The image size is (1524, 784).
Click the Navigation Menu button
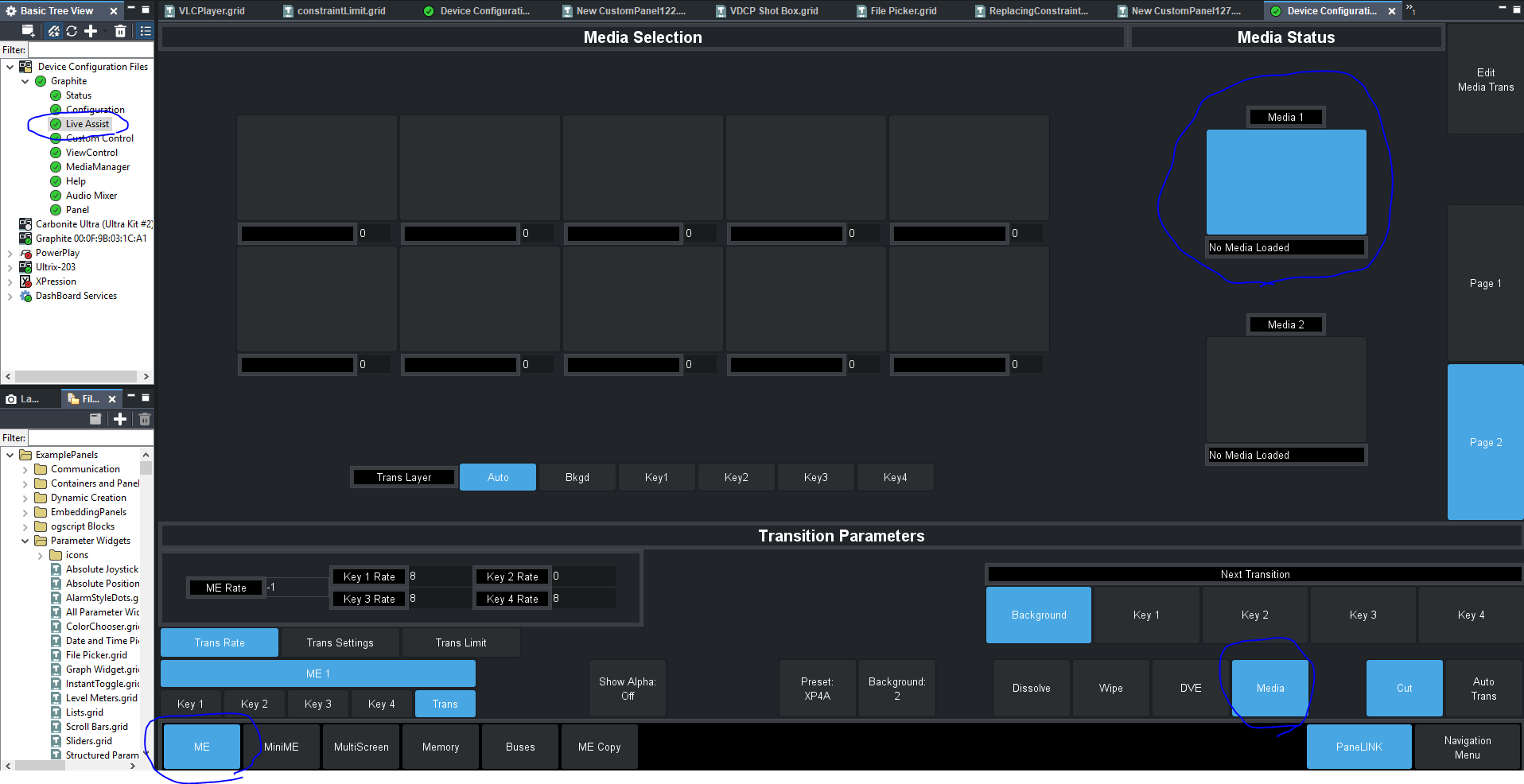pyautogui.click(x=1467, y=747)
